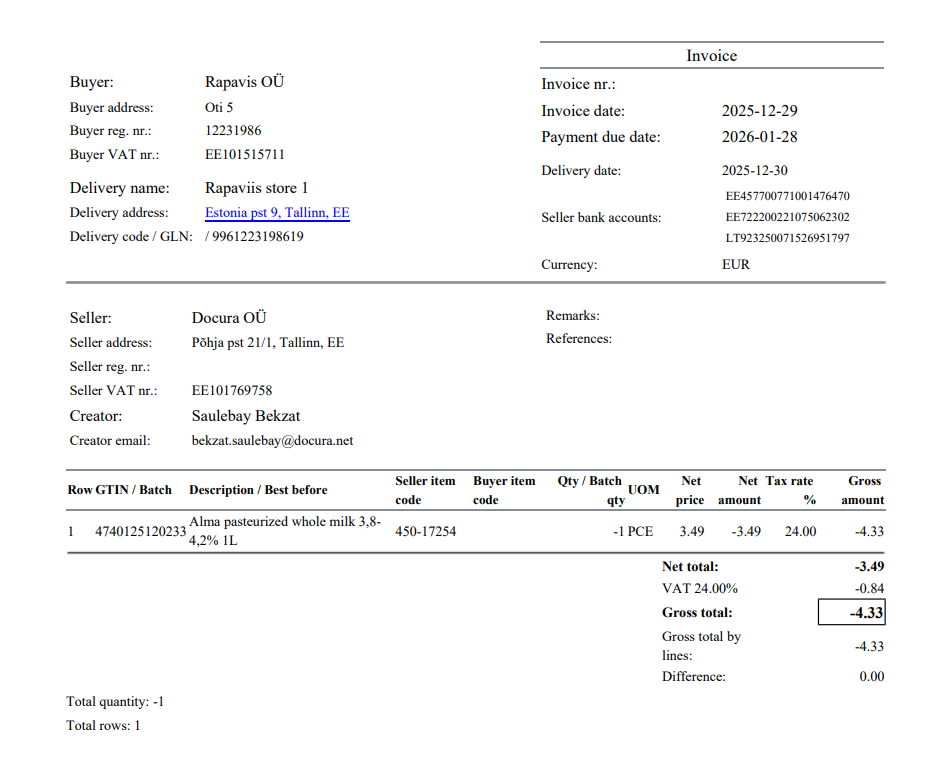Click the first bank account EE4577...
952x760 pixels.
coord(787,196)
